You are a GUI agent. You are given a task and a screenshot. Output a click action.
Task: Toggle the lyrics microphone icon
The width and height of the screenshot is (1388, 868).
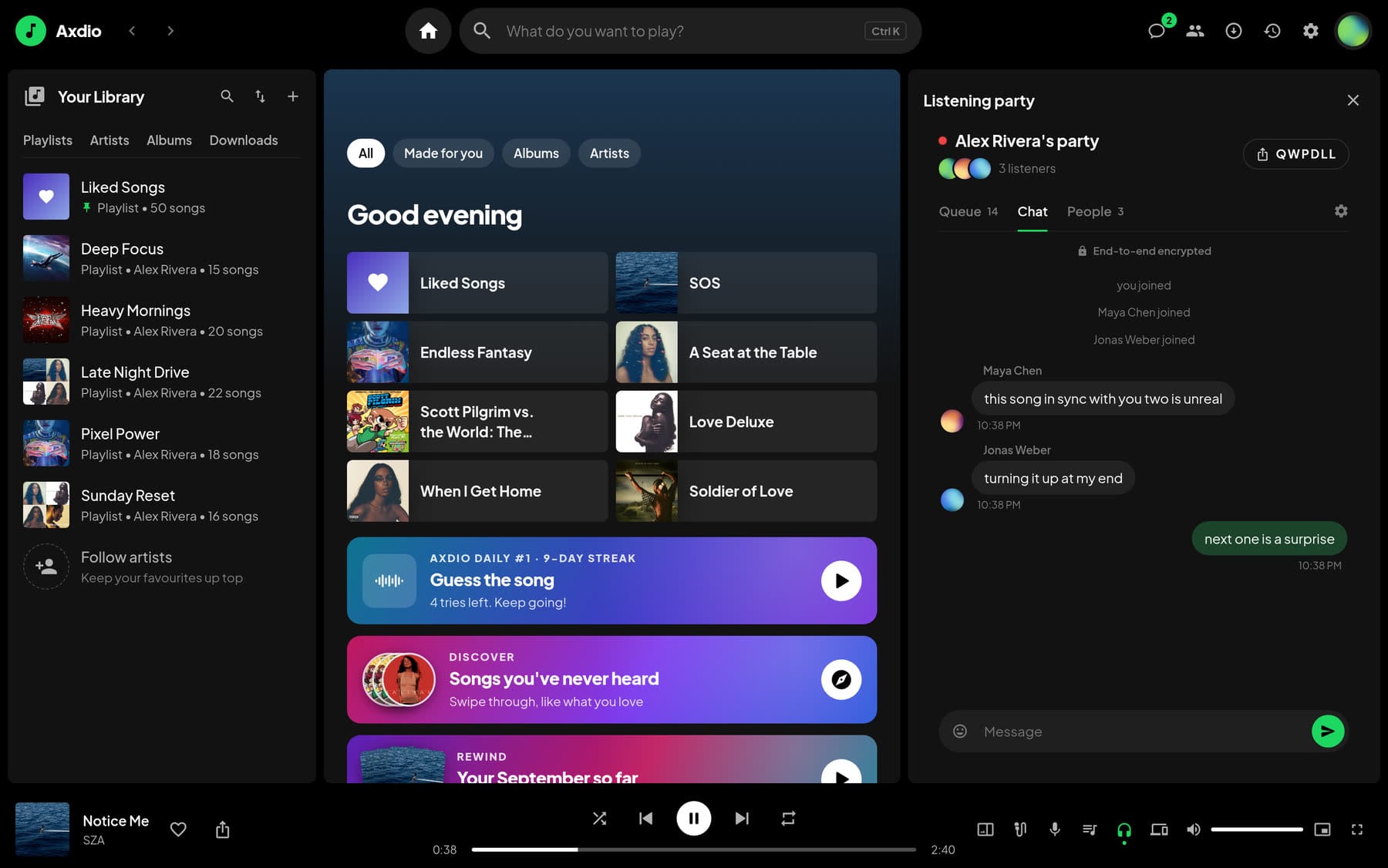1055,829
